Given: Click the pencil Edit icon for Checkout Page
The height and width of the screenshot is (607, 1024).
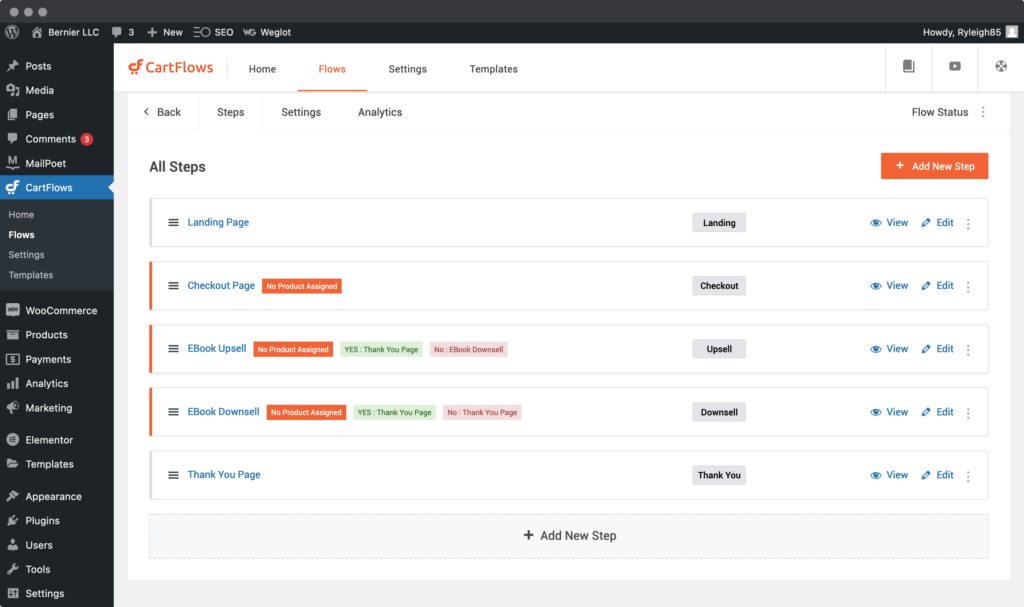Looking at the screenshot, I should [x=926, y=286].
